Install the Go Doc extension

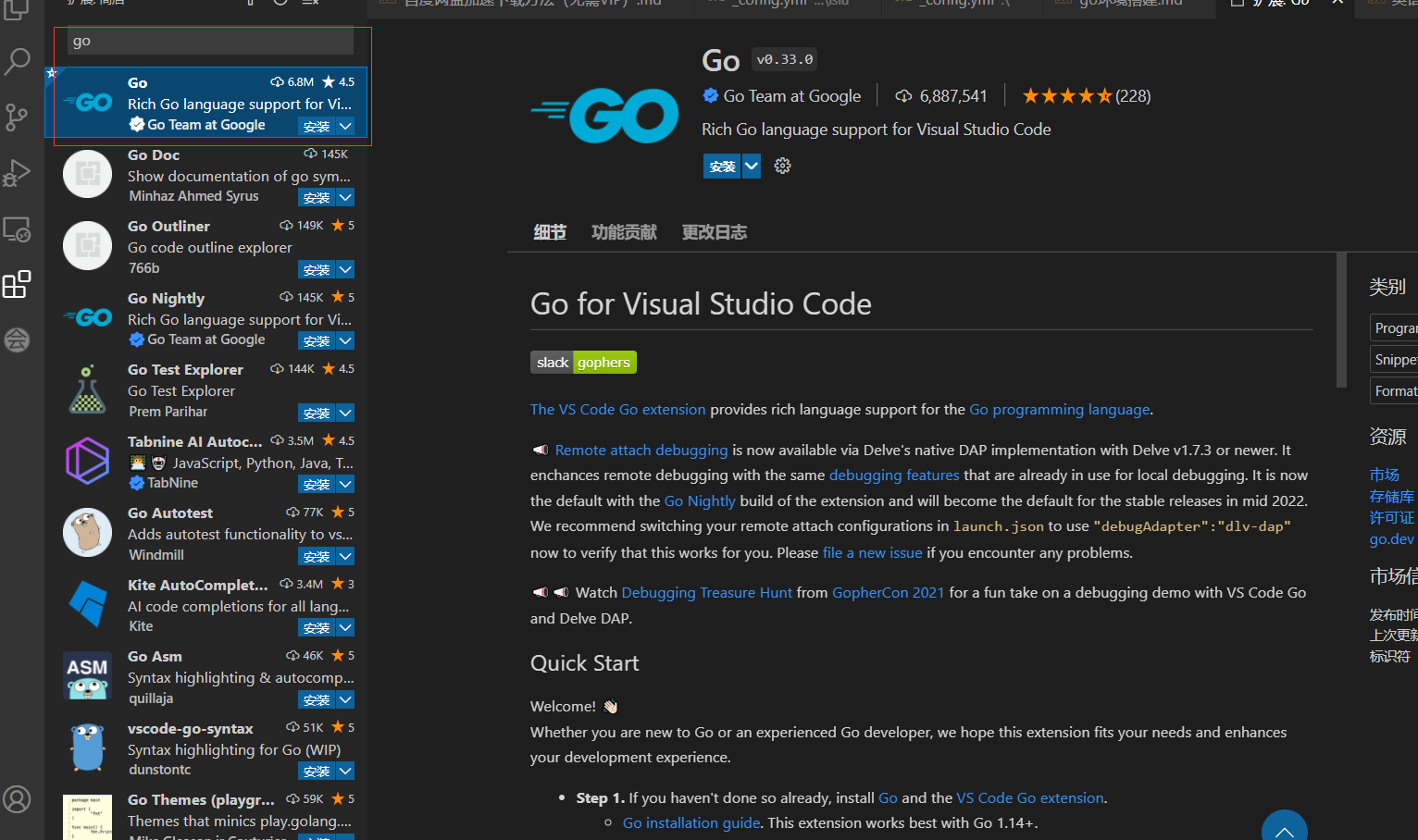coord(317,197)
